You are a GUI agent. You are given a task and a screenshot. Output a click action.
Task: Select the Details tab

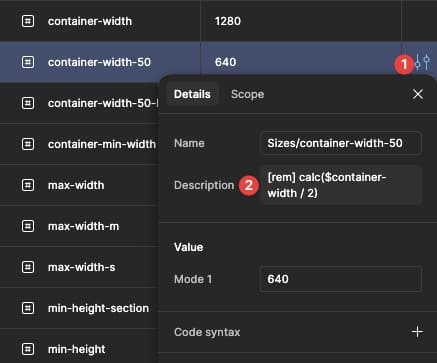pyautogui.click(x=192, y=94)
